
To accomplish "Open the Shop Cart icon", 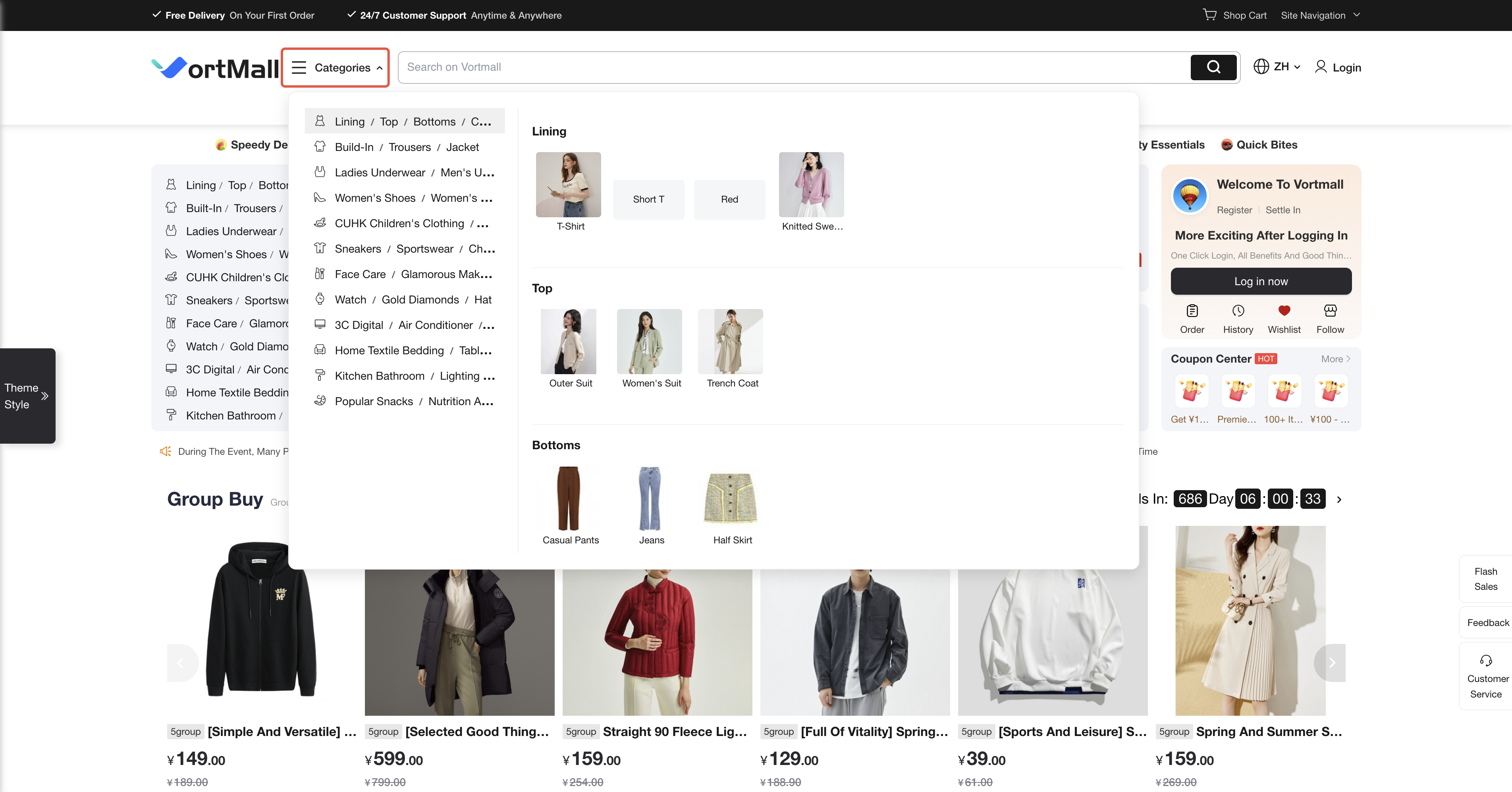I will click(1209, 15).
